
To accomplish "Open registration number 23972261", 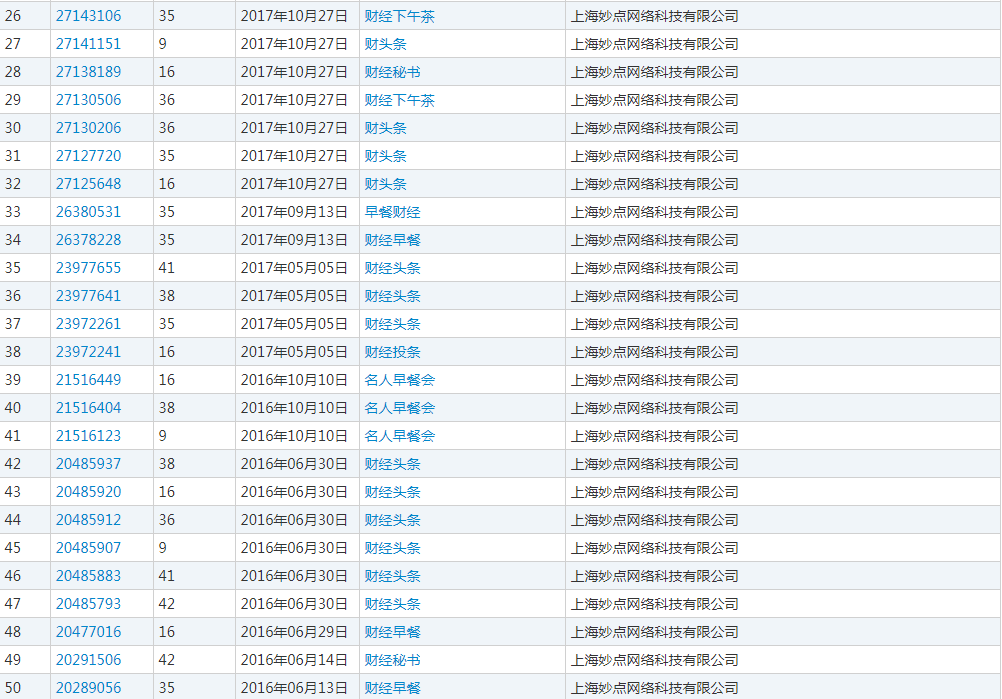I will click(88, 324).
